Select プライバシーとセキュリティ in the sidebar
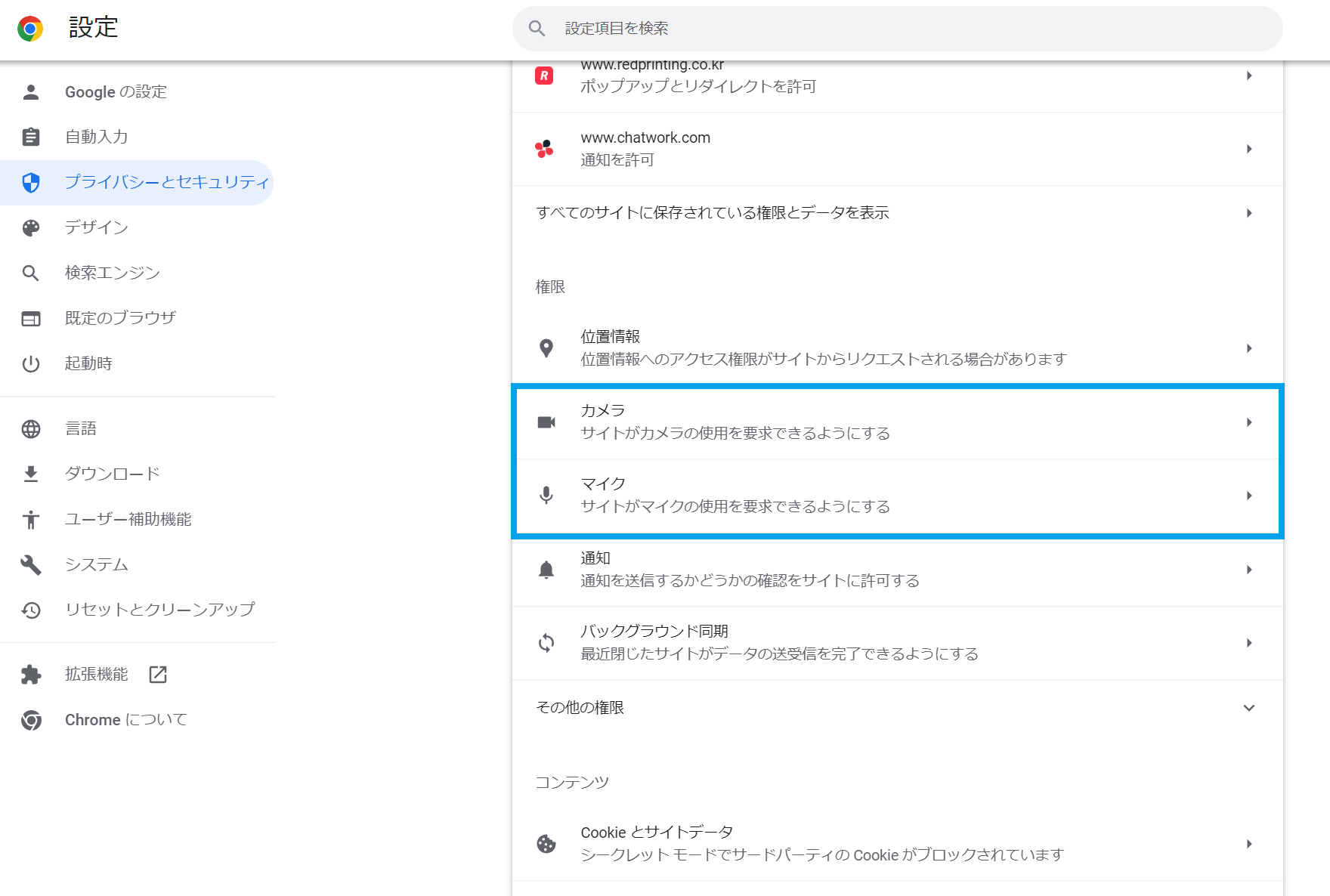This screenshot has width=1330, height=896. click(x=166, y=182)
